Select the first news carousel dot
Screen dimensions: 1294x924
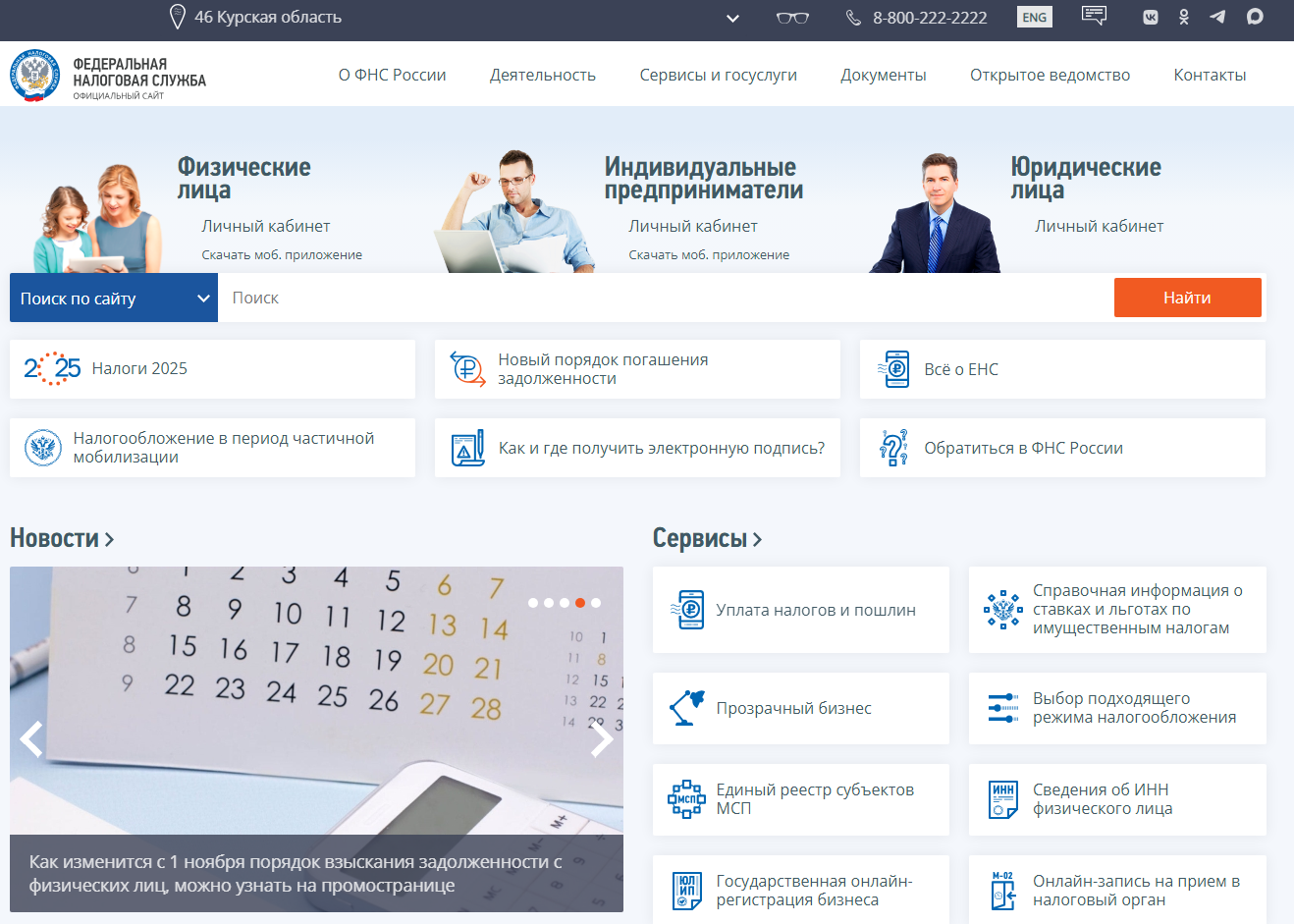pyautogui.click(x=533, y=603)
